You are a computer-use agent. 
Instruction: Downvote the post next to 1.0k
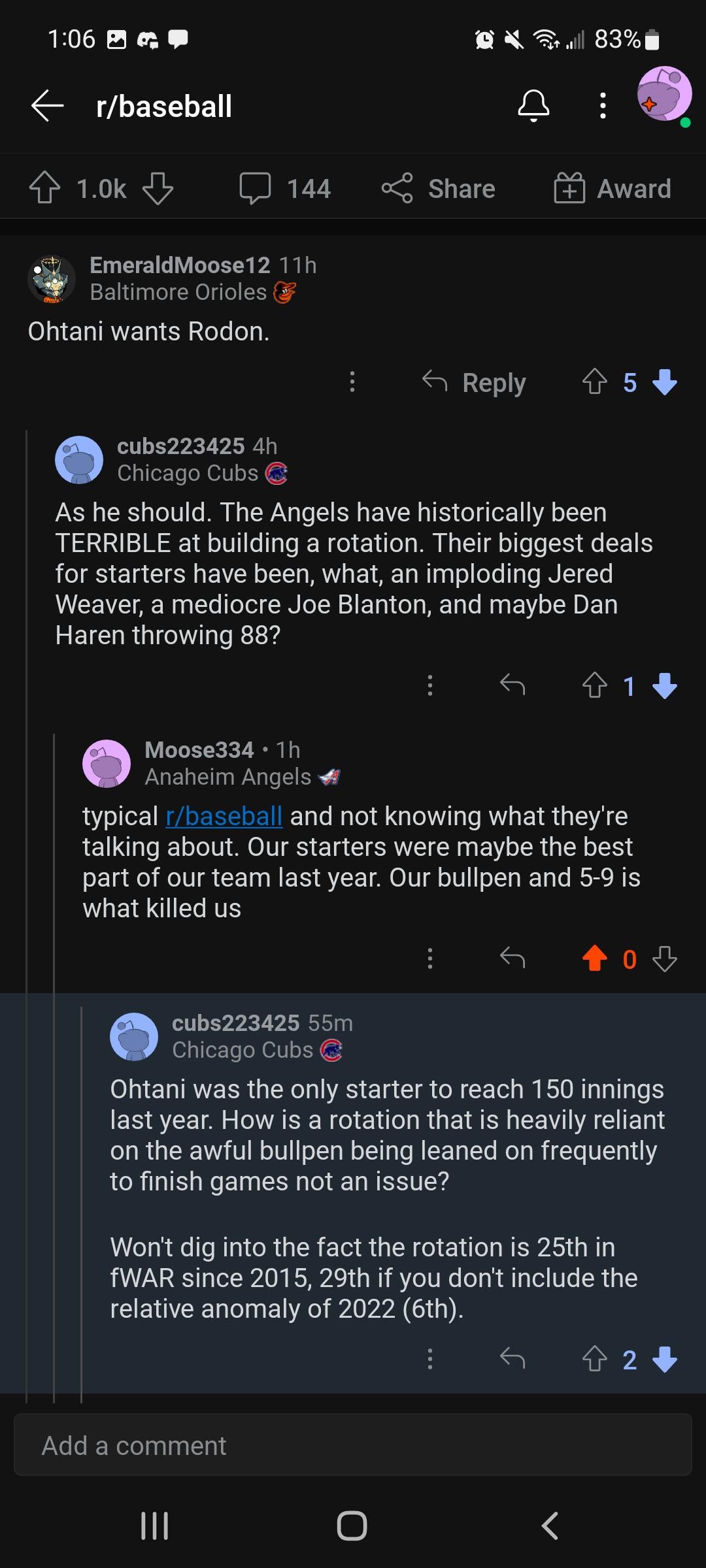(158, 188)
